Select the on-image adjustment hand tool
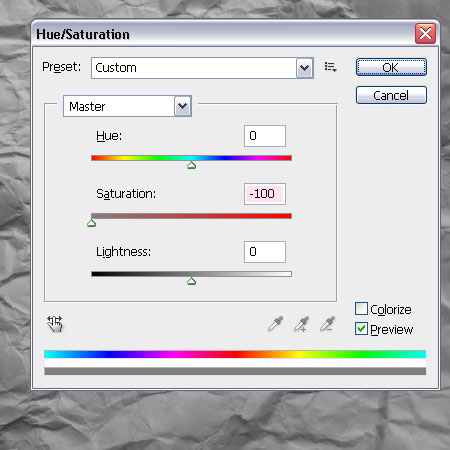This screenshot has width=450, height=450. [55, 323]
